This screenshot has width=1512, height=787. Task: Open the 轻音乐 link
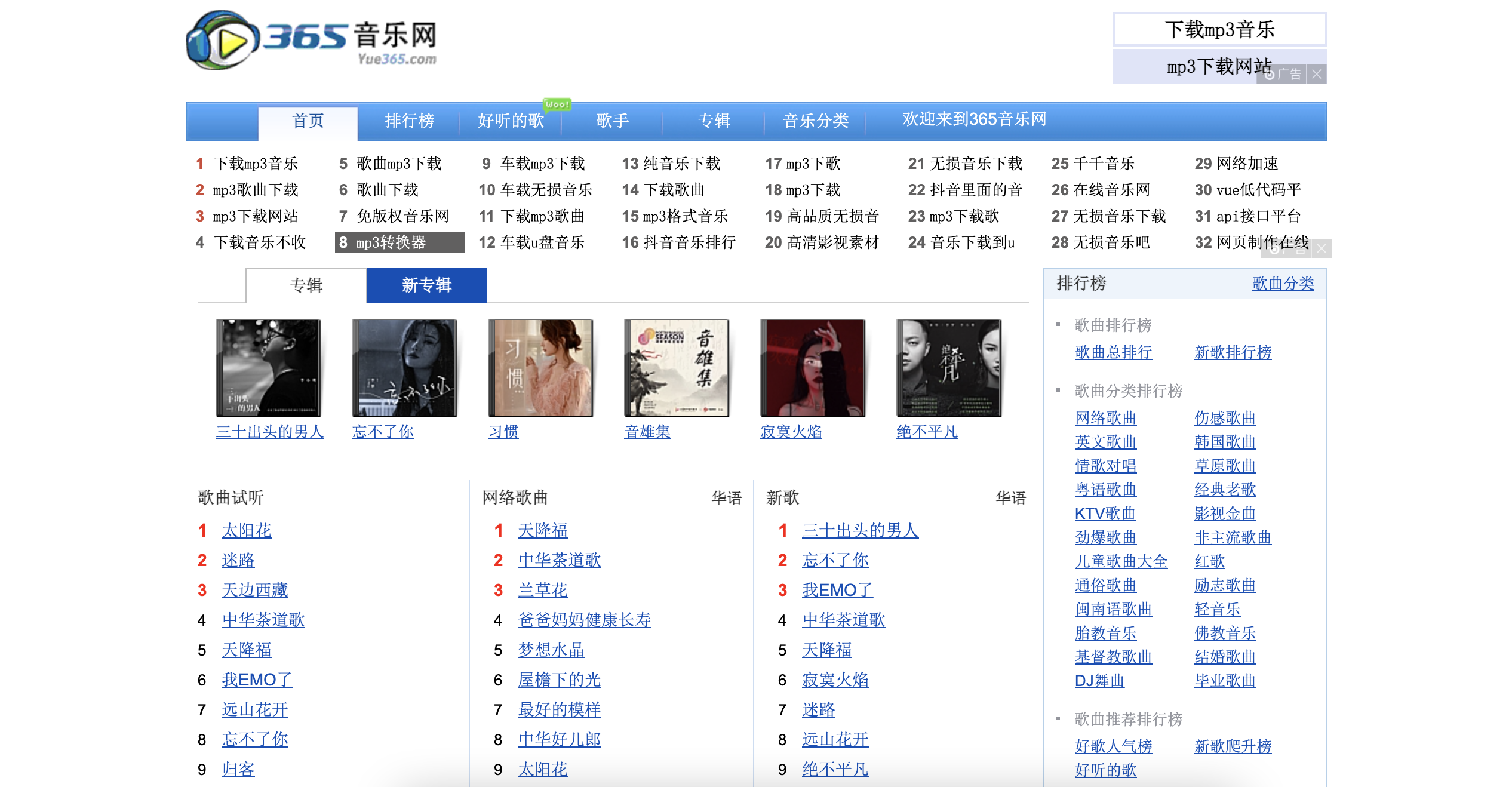pos(1218,609)
